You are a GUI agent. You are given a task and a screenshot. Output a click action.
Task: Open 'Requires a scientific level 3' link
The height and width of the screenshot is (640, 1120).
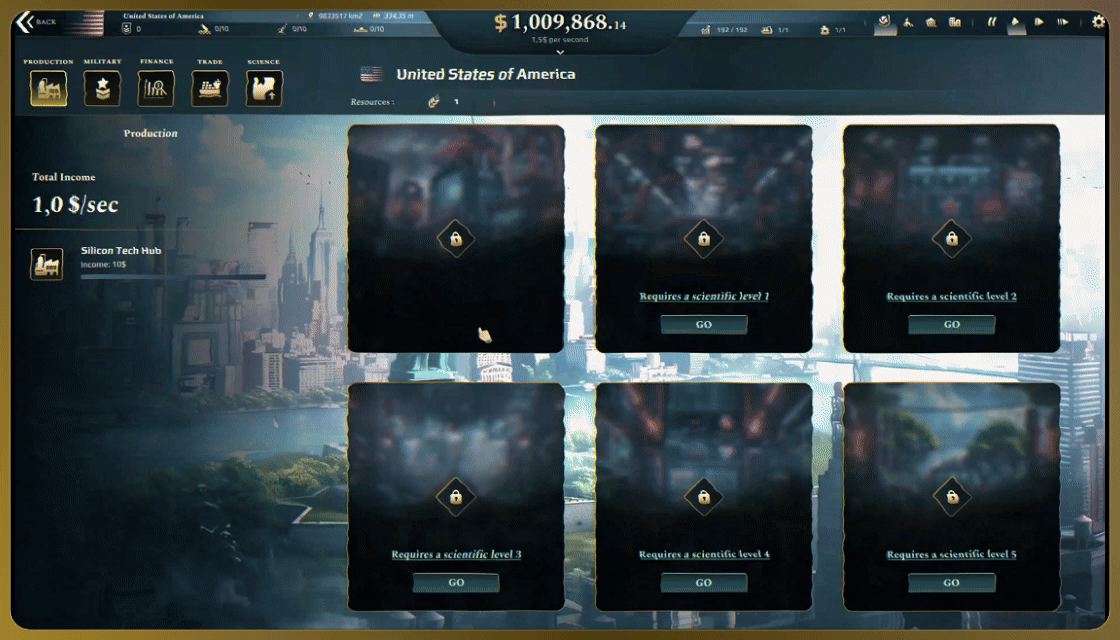[x=456, y=554]
